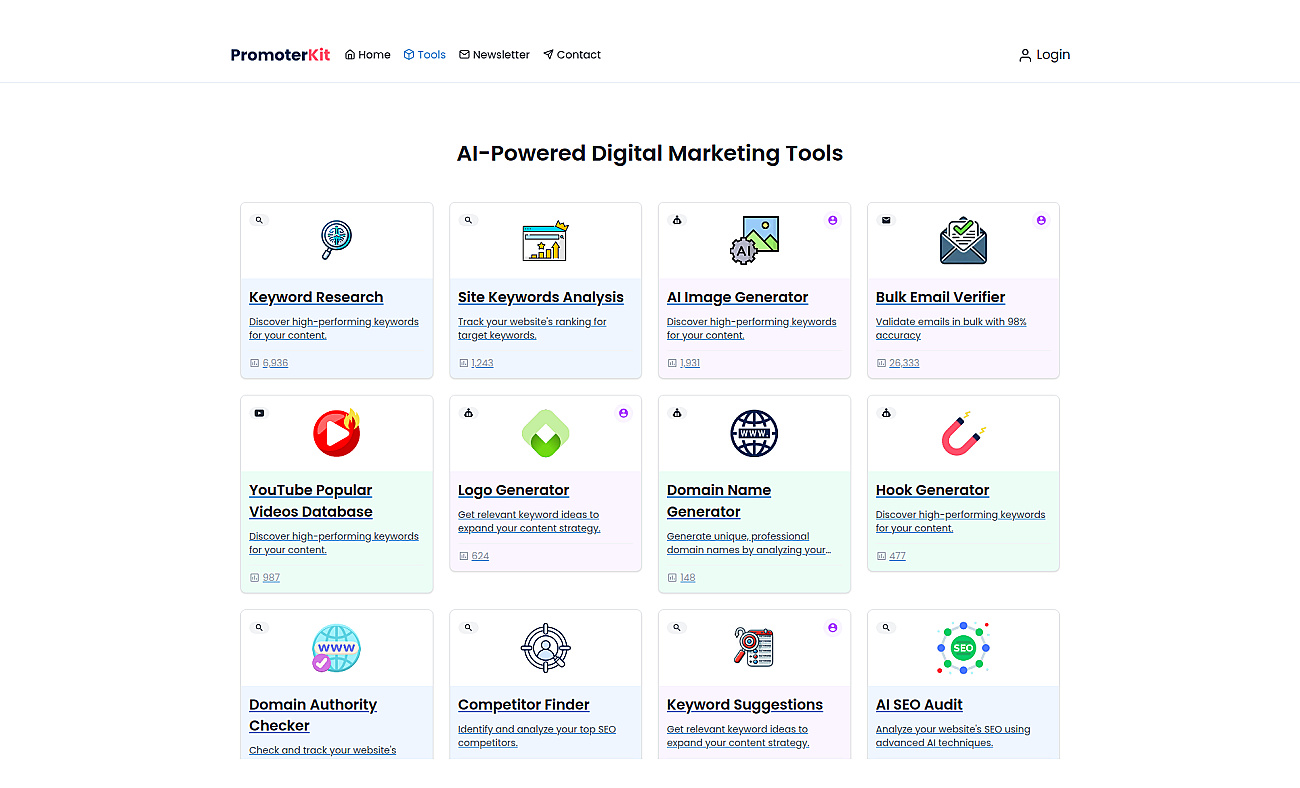Image resolution: width=1300 pixels, height=788 pixels.
Task: Open the Hook Generator title link
Action: click(x=933, y=490)
